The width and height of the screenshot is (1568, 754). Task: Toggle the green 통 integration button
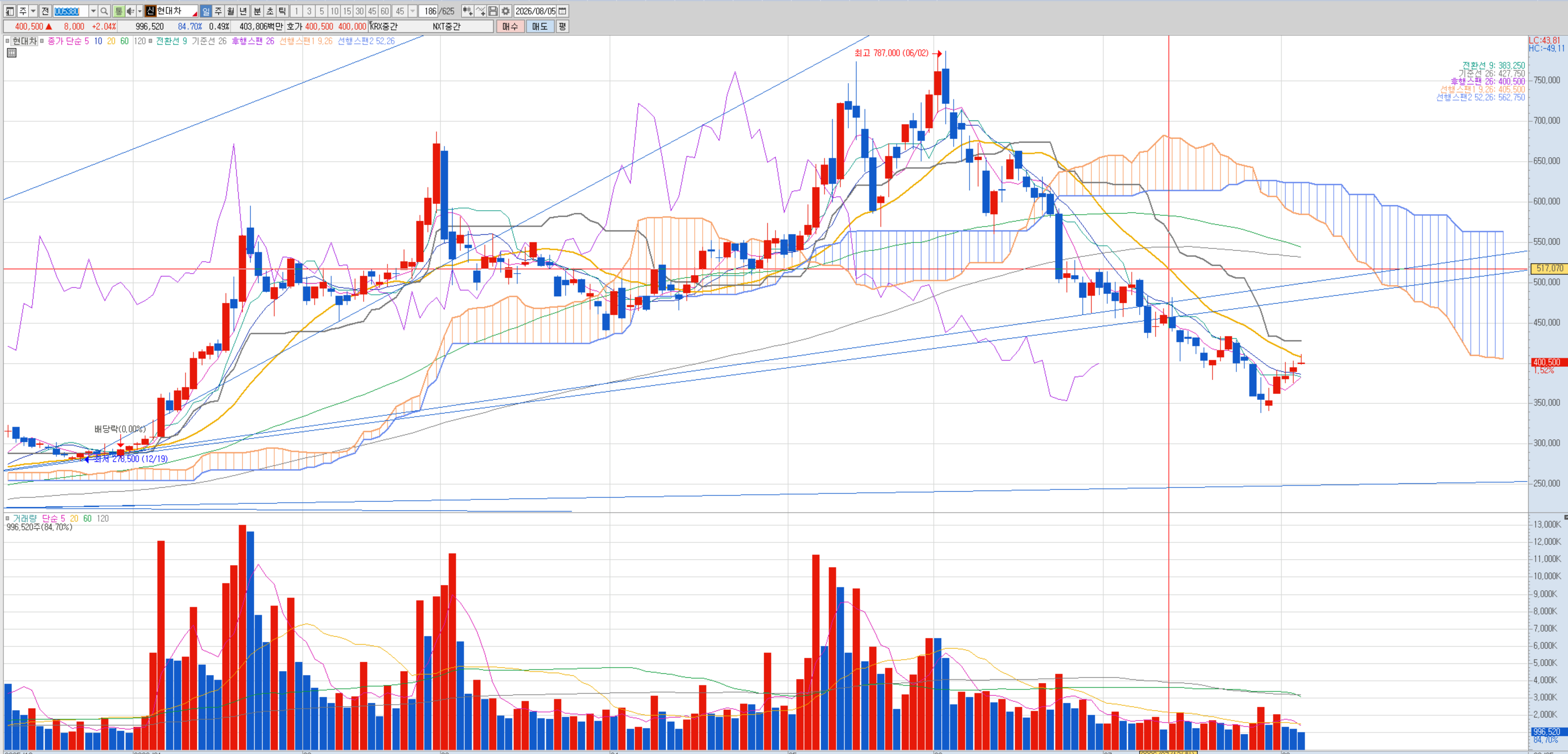[119, 11]
